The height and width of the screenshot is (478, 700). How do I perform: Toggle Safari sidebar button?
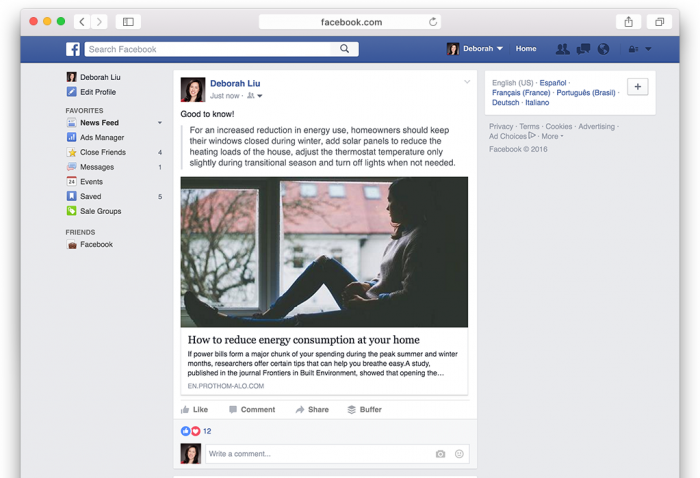128,22
